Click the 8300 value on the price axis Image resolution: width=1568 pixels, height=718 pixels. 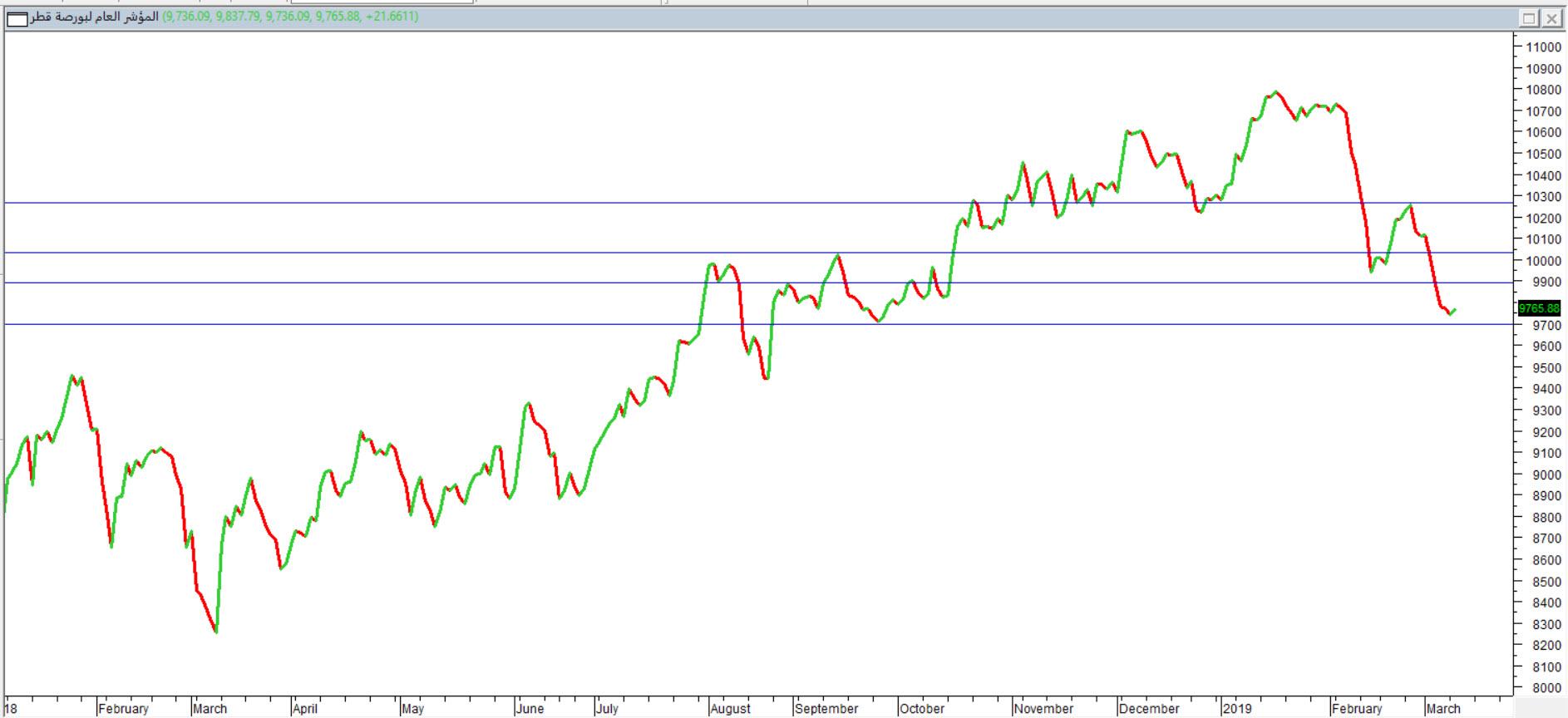(x=1546, y=624)
